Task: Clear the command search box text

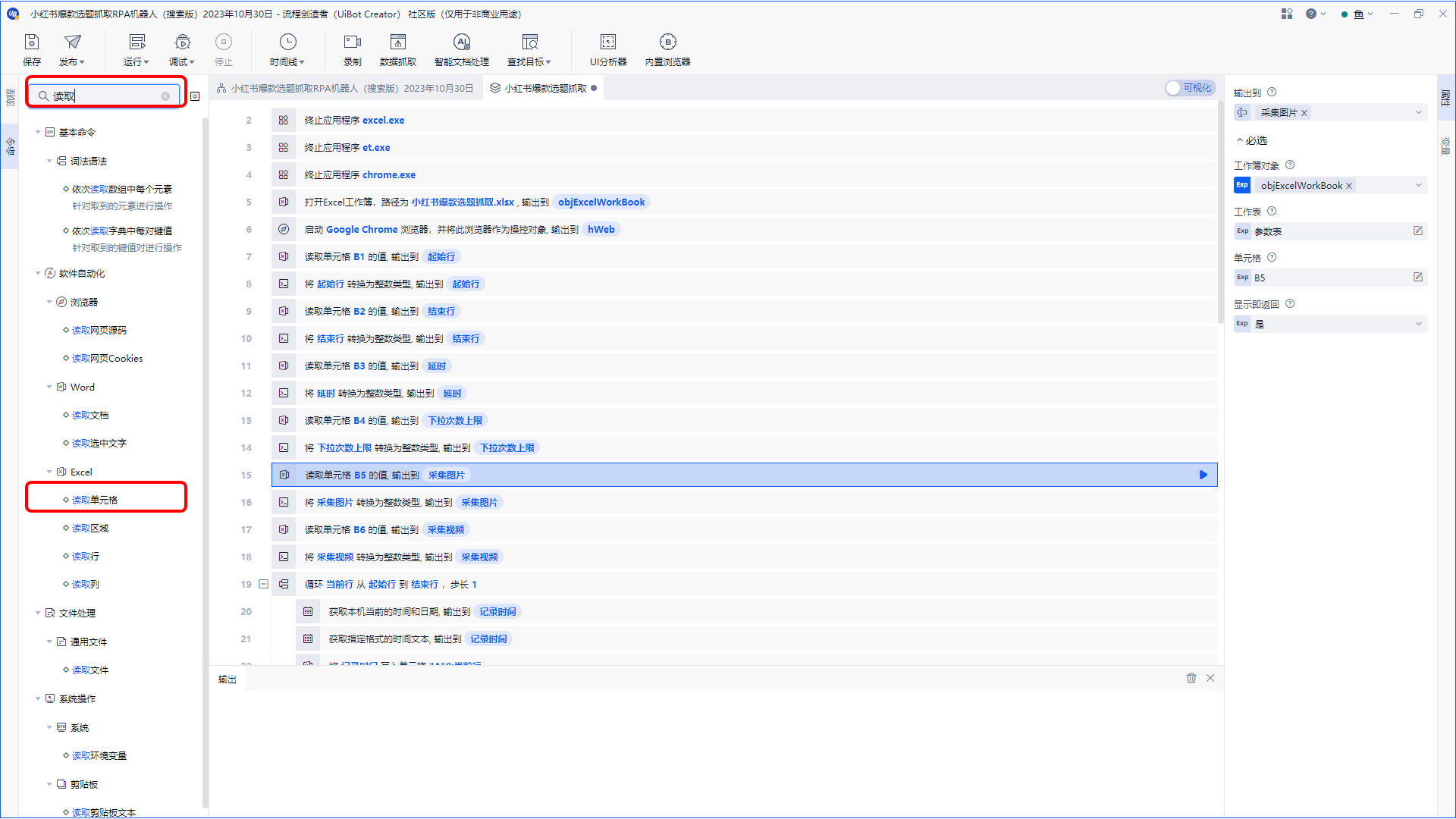Action: point(165,96)
